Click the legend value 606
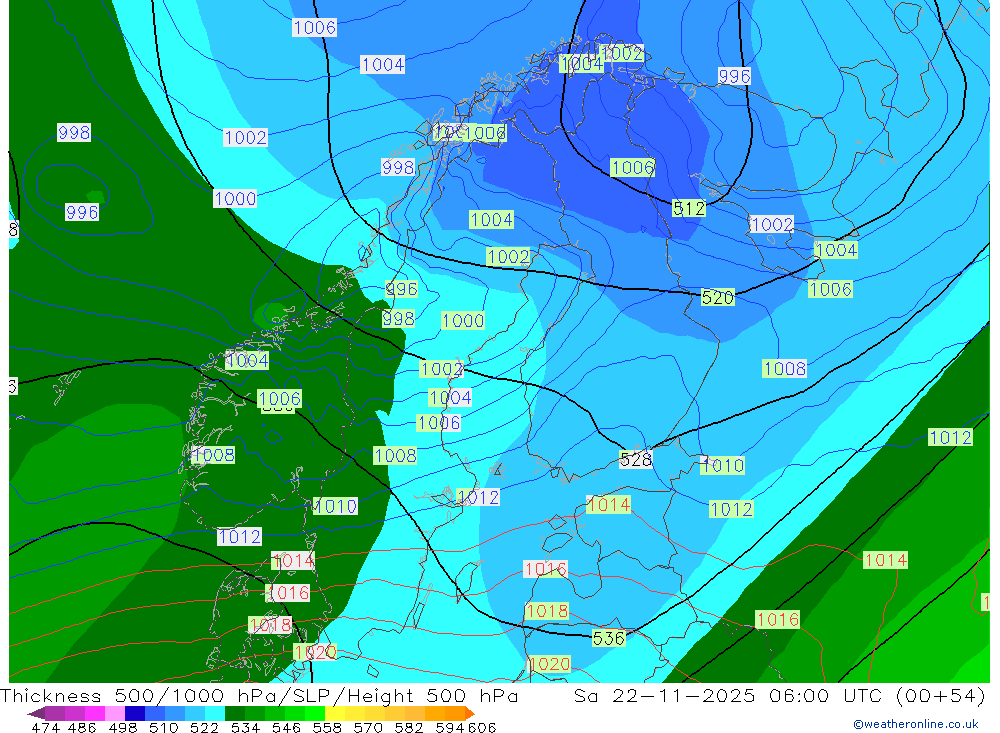The height and width of the screenshot is (733, 1000). (482, 727)
